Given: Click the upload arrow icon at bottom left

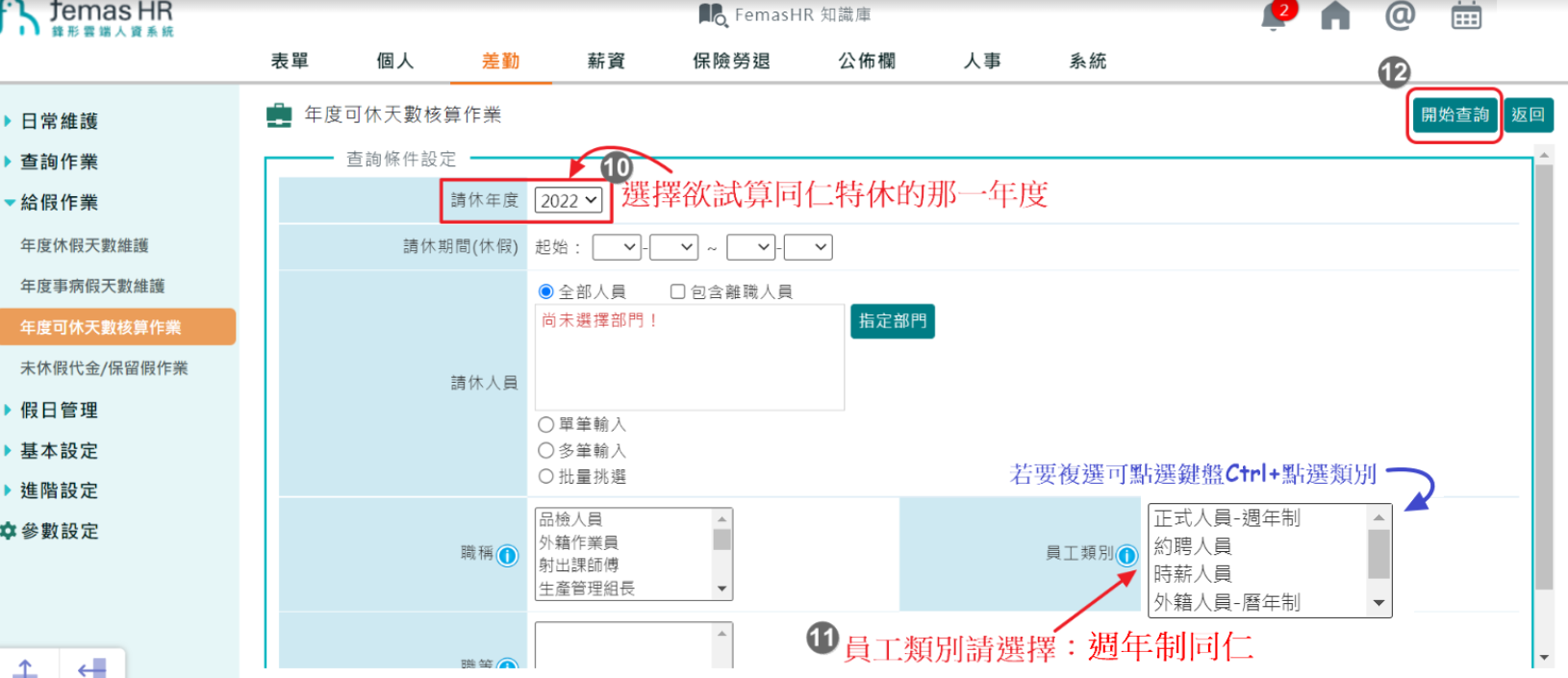Looking at the screenshot, I should tap(26, 667).
